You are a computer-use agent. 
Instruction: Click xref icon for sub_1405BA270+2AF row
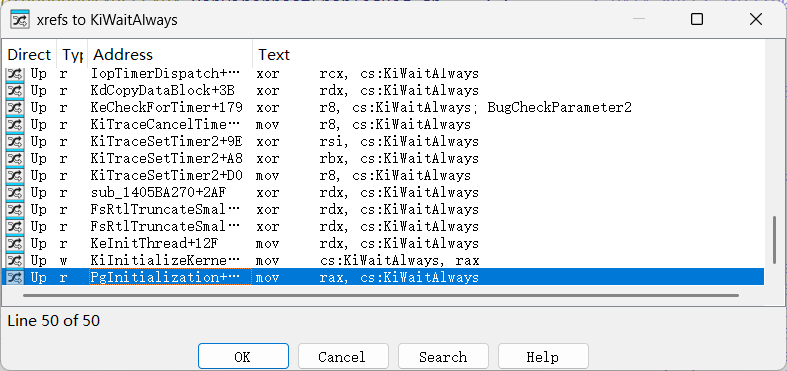(15, 193)
